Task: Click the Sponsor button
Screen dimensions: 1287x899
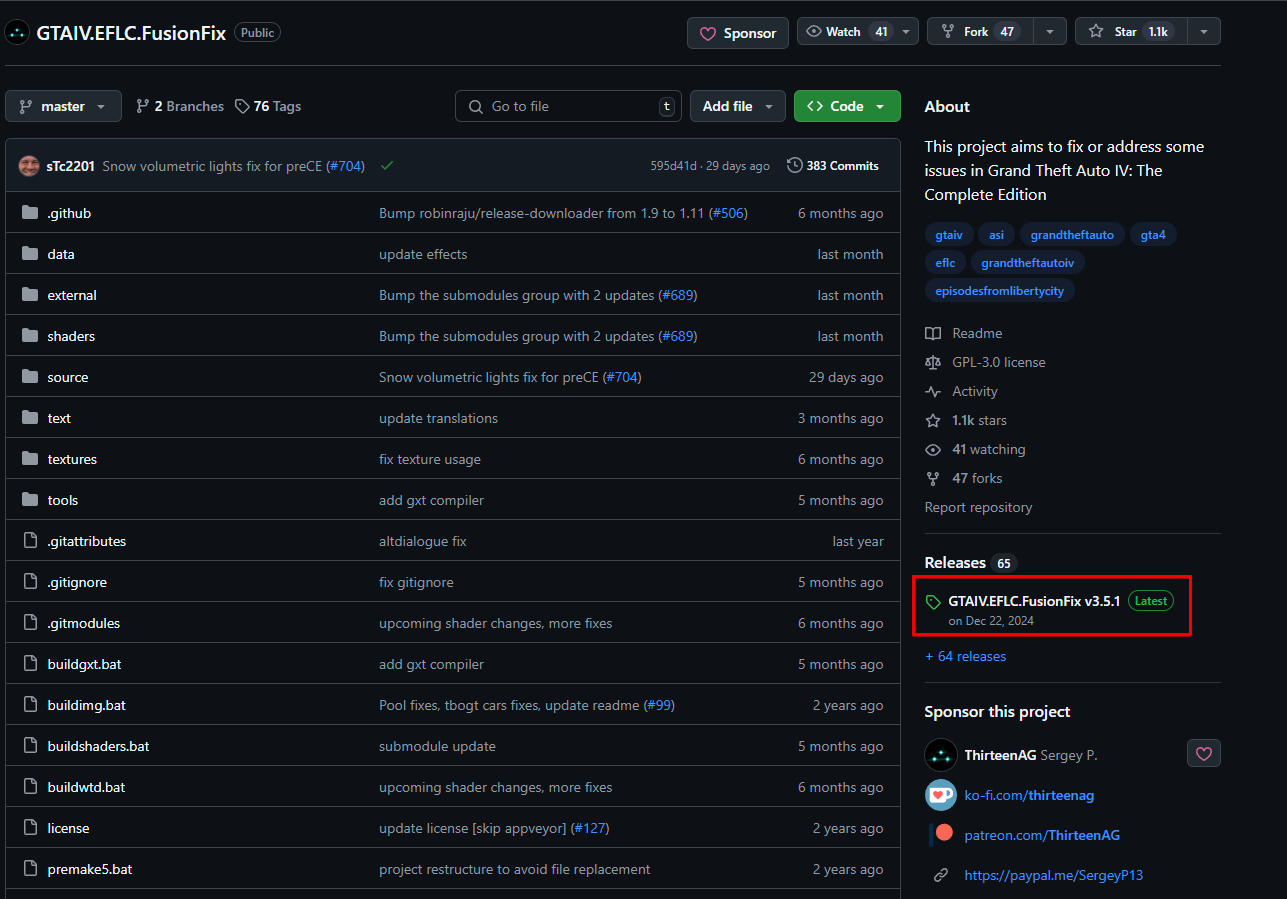Action: pyautogui.click(x=738, y=33)
